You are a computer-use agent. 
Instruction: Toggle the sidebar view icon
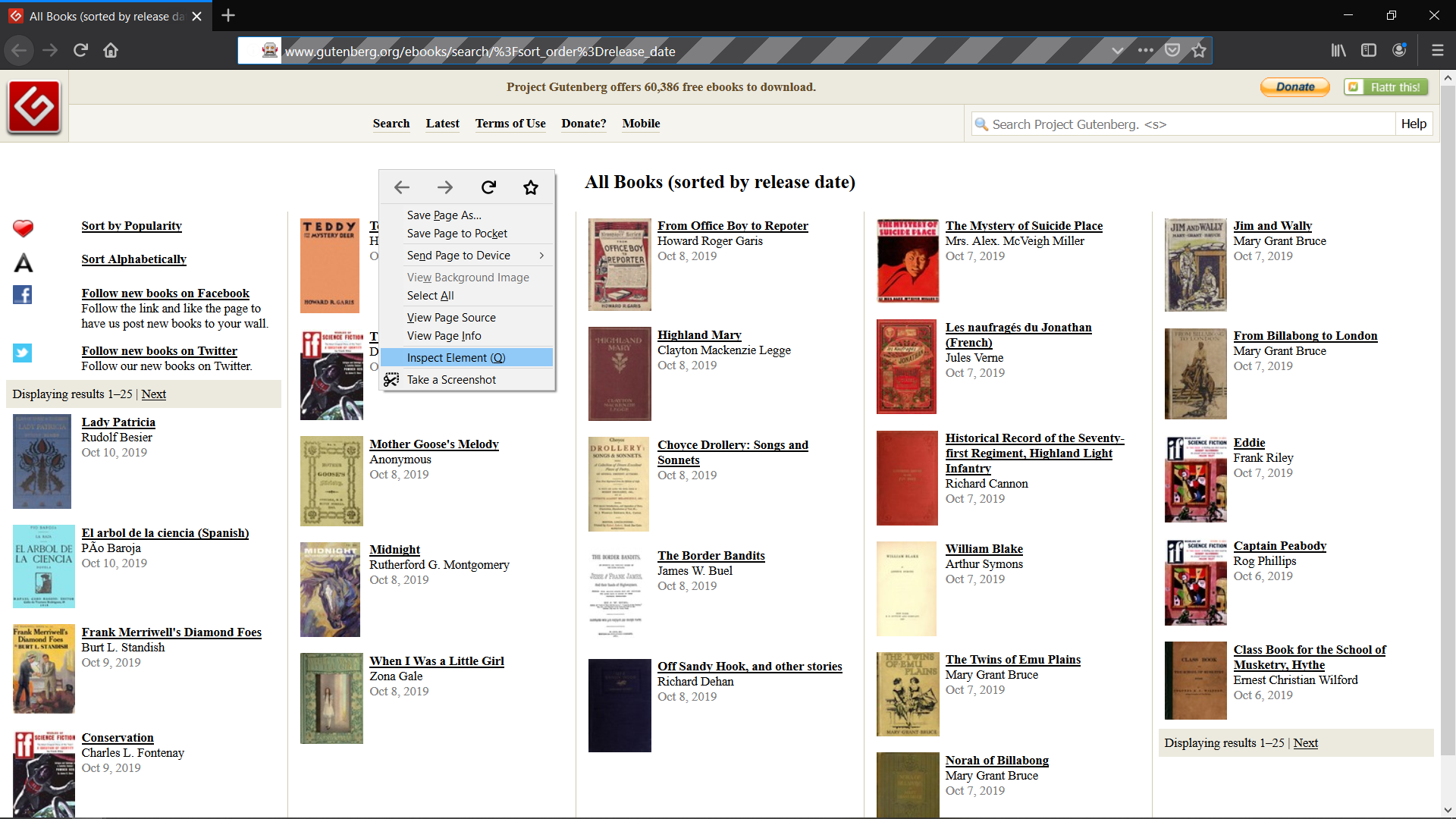[x=1369, y=51]
